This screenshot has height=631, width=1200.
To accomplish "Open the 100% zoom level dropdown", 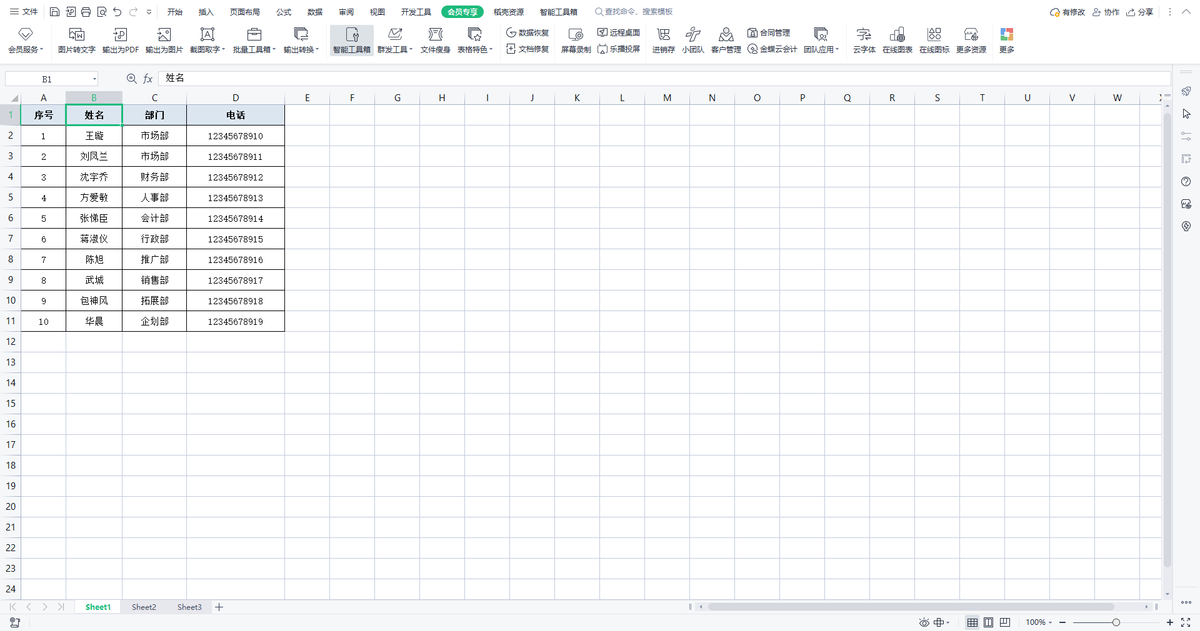I will click(1038, 622).
